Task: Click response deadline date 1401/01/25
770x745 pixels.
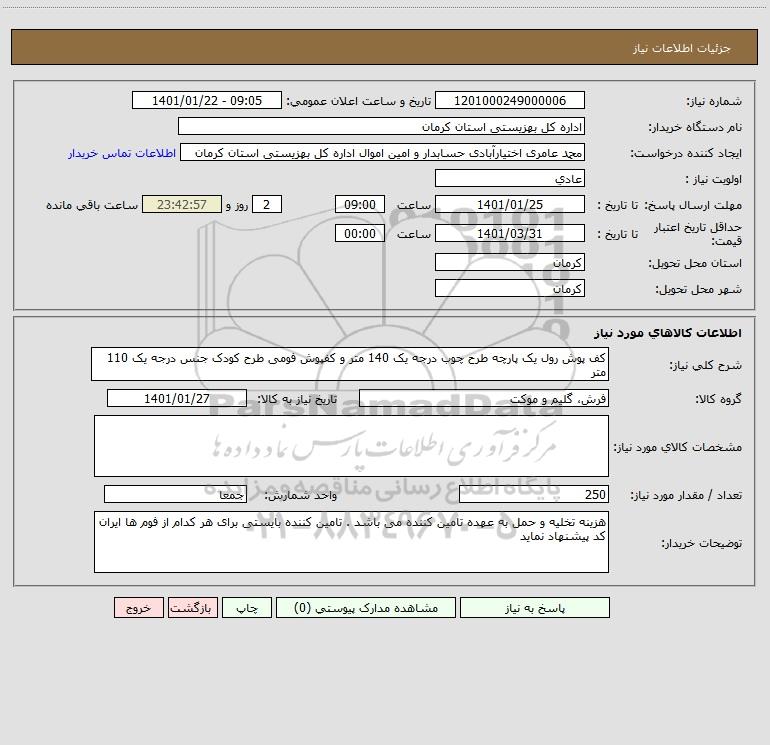Action: click(x=510, y=205)
